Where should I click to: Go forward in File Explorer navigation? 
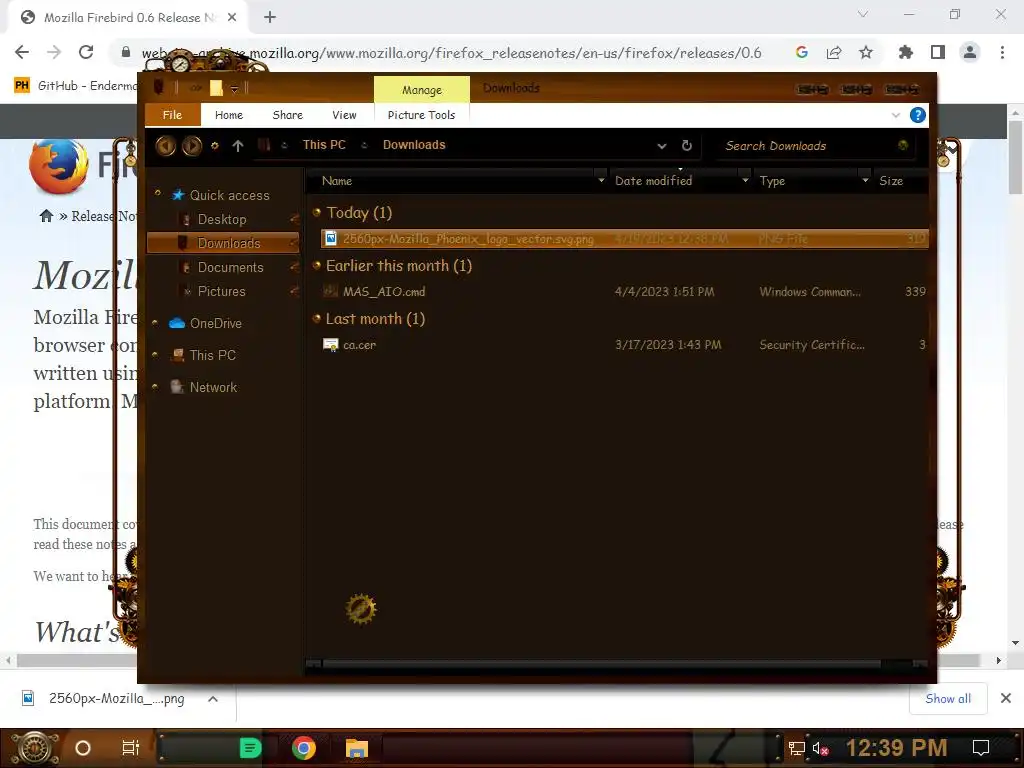(191, 146)
